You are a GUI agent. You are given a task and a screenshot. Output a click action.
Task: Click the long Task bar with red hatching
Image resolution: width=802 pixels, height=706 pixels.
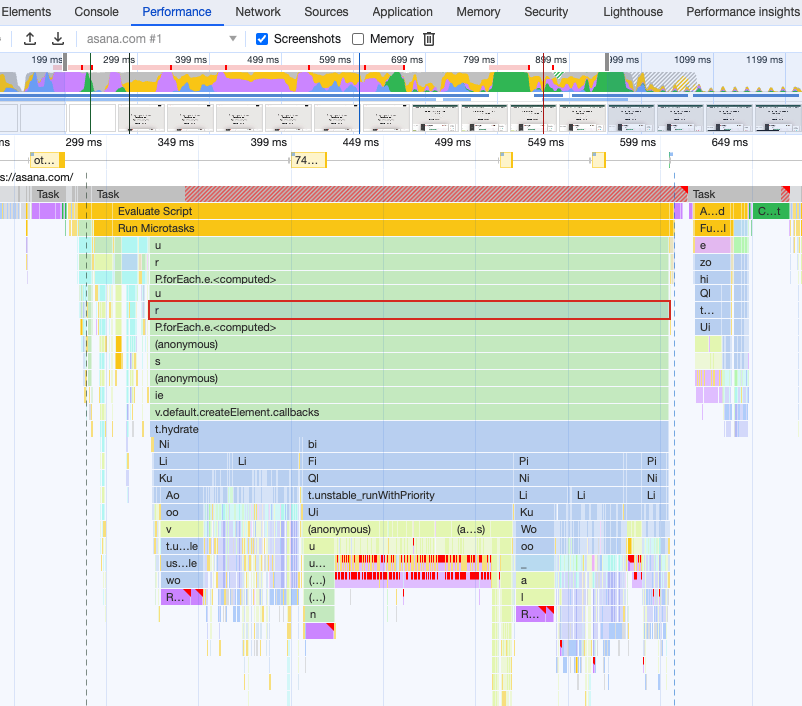click(390, 194)
